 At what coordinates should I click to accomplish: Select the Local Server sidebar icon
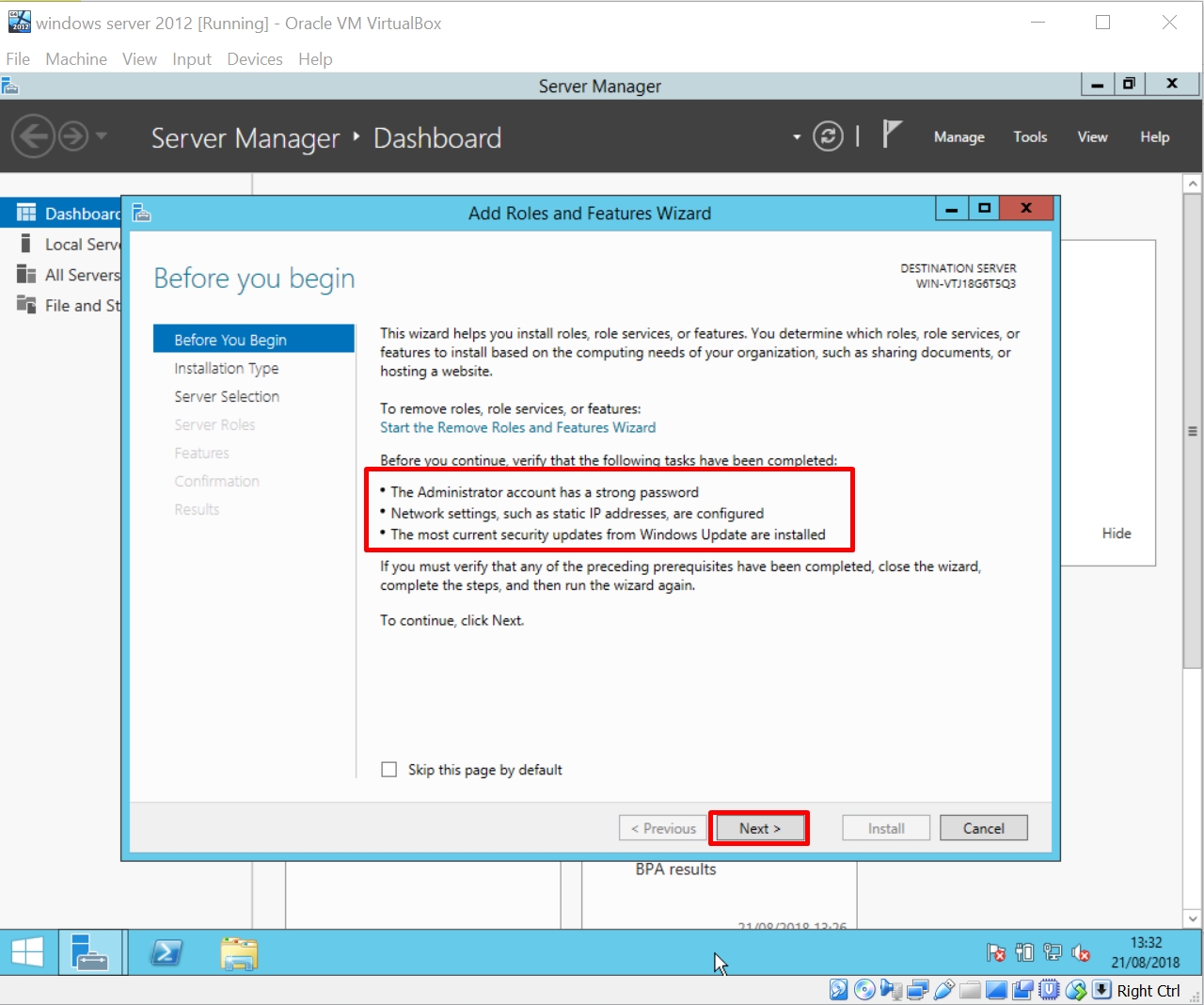pyautogui.click(x=26, y=244)
